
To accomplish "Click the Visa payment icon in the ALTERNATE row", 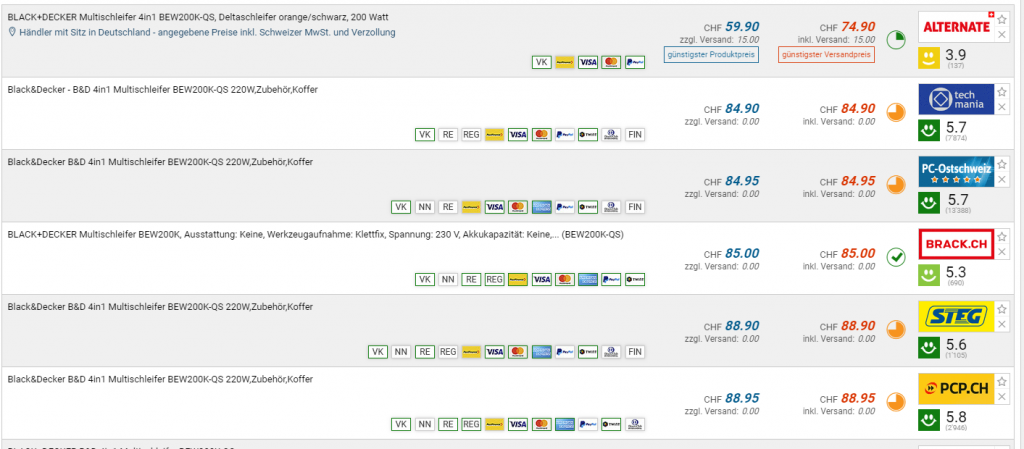I will click(x=588, y=62).
